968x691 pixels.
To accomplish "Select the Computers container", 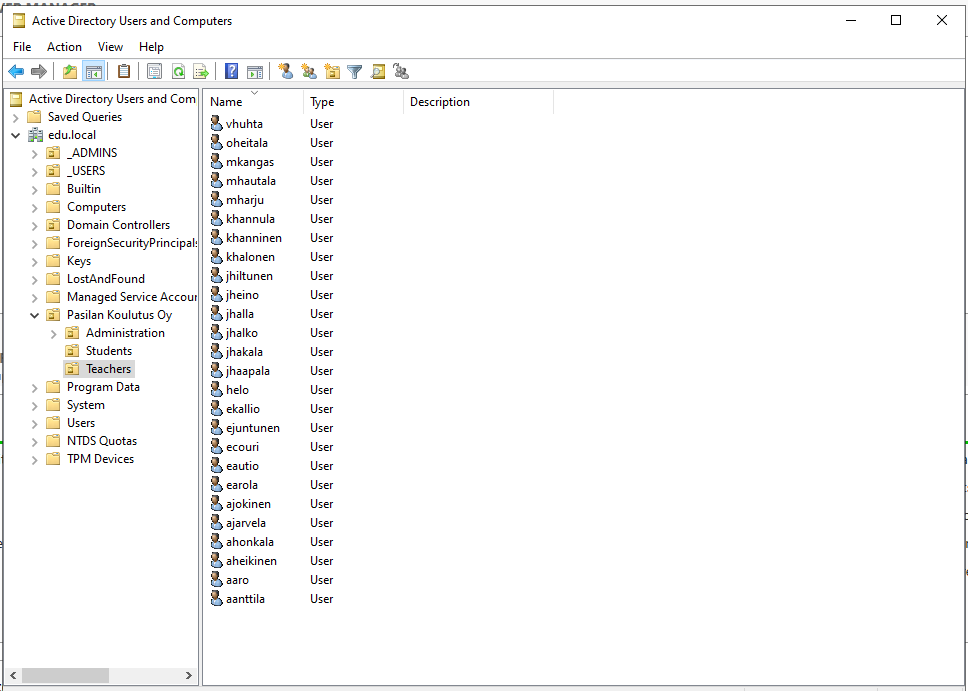I will [96, 207].
